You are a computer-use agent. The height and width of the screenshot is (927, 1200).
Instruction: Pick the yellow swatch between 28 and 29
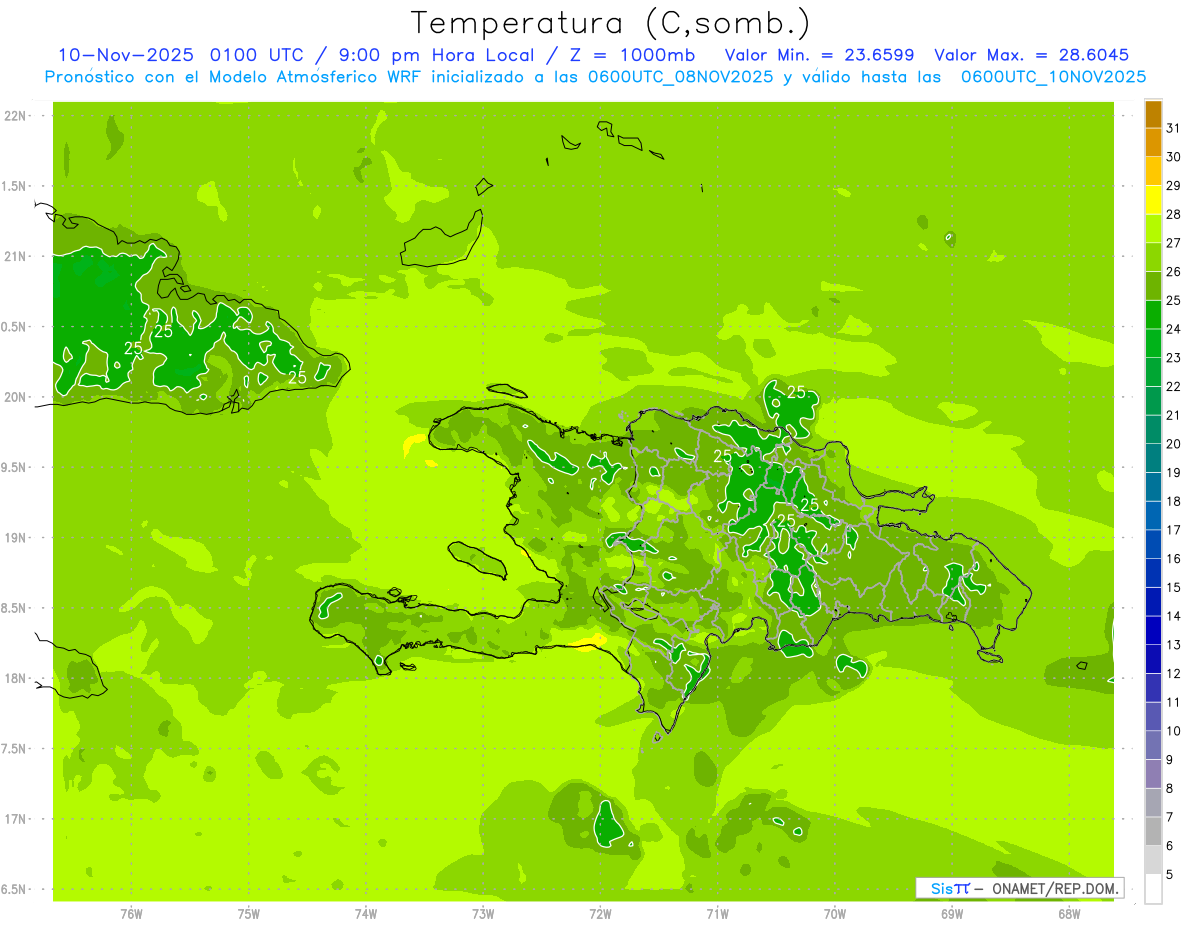(x=1153, y=200)
